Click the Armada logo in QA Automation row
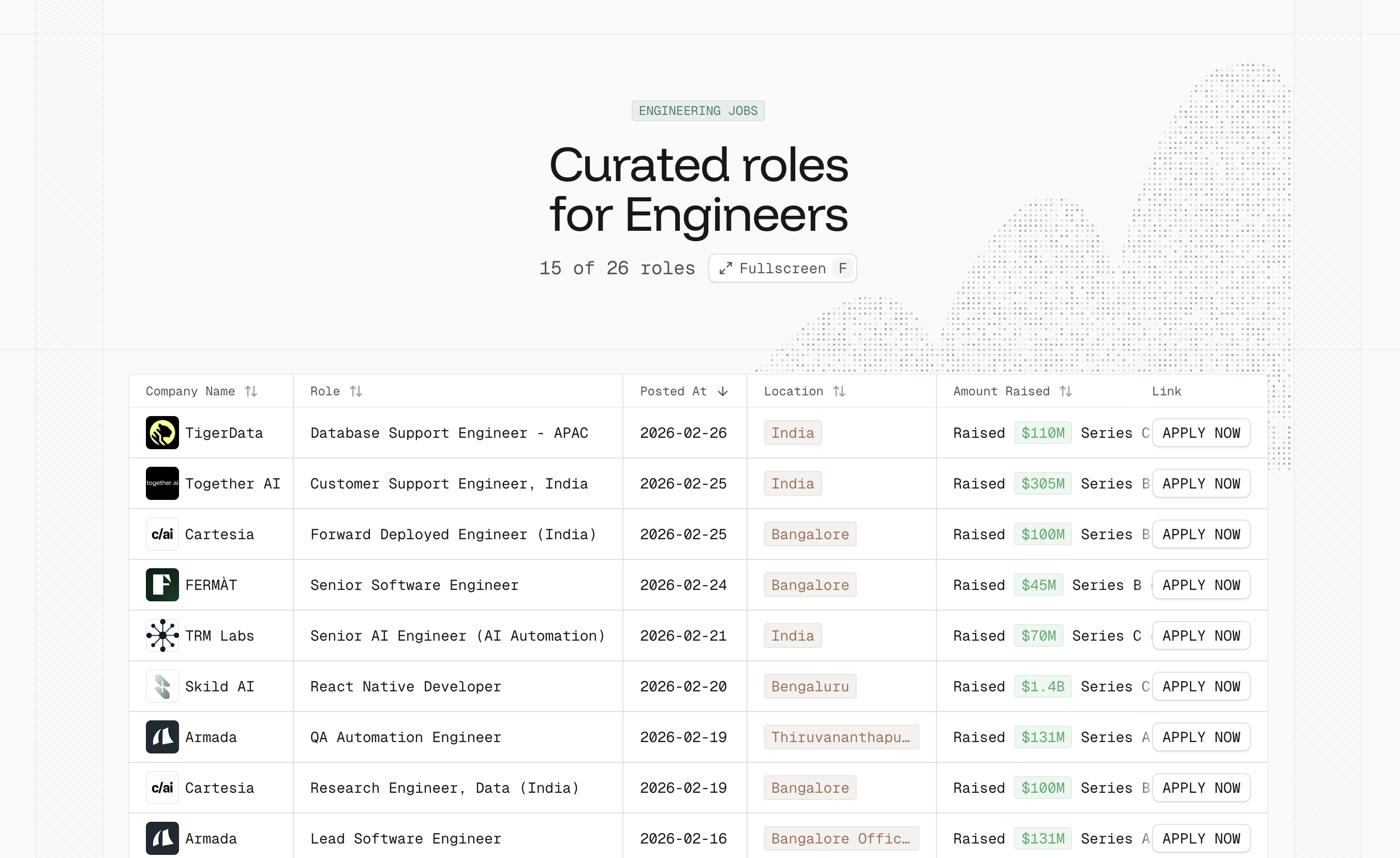Viewport: 1400px width, 858px height. pos(162,737)
